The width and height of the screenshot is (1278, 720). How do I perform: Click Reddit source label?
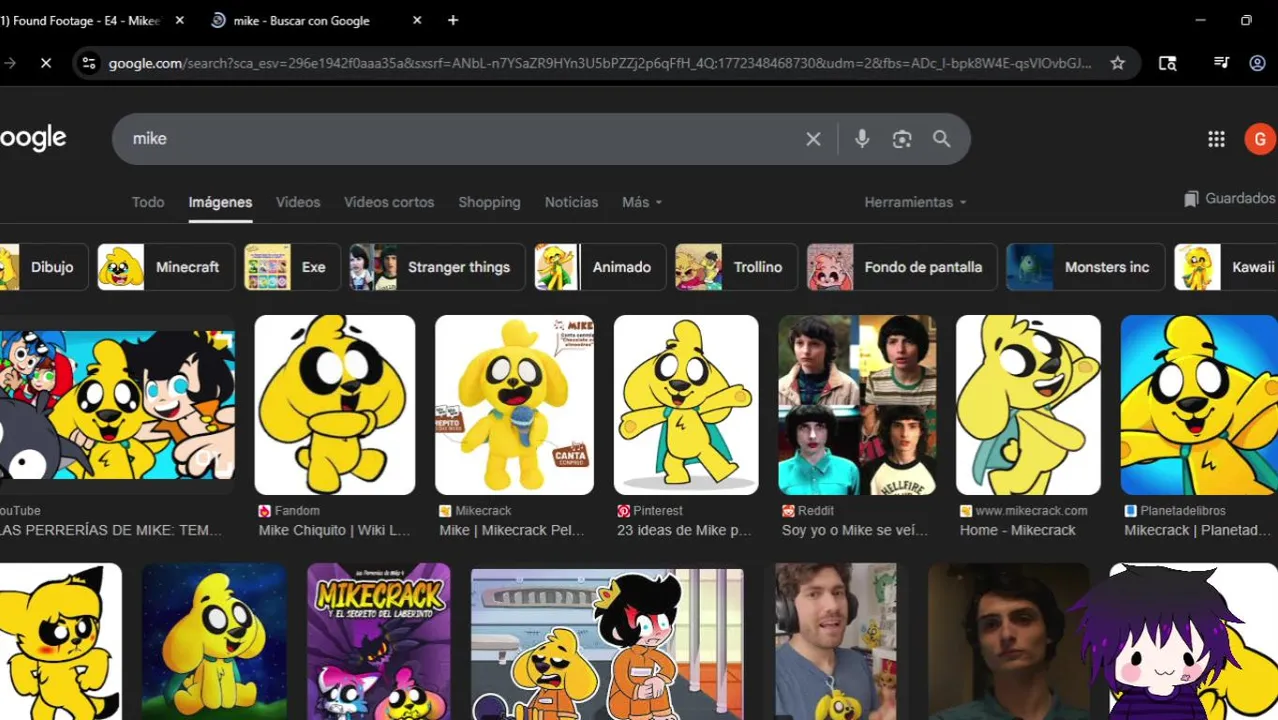click(817, 511)
